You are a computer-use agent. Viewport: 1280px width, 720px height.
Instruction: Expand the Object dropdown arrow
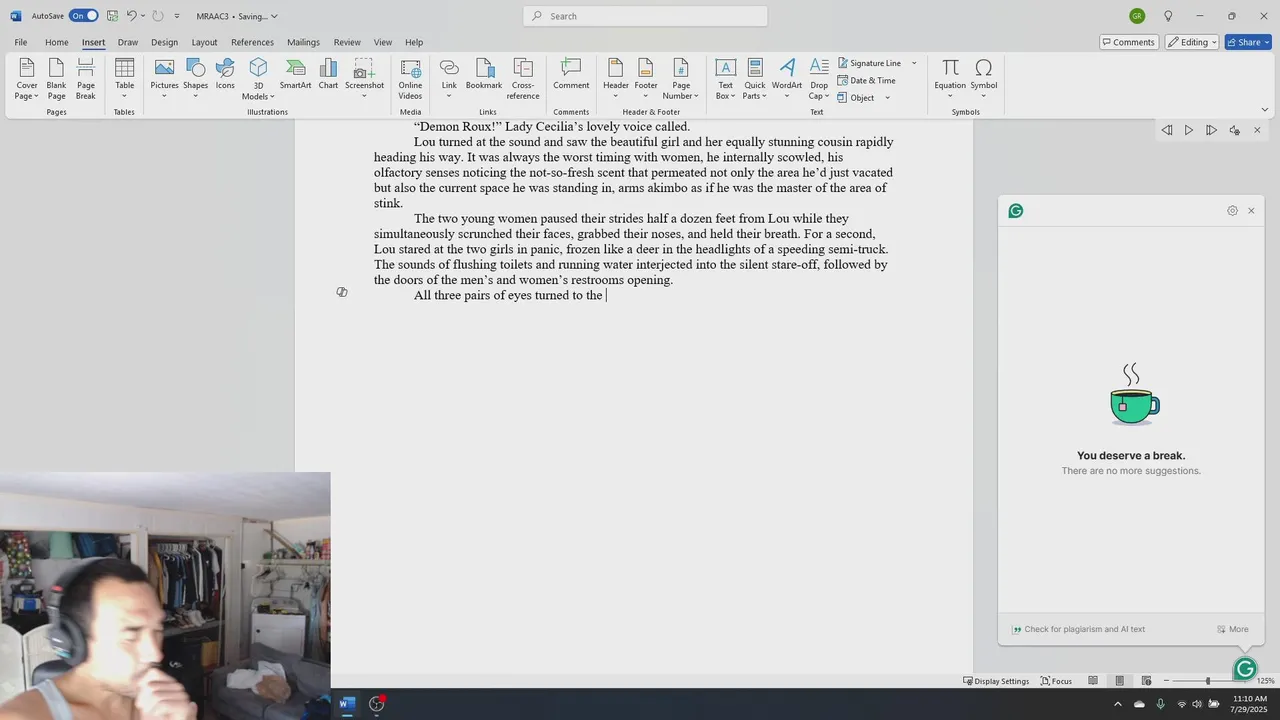pos(887,98)
